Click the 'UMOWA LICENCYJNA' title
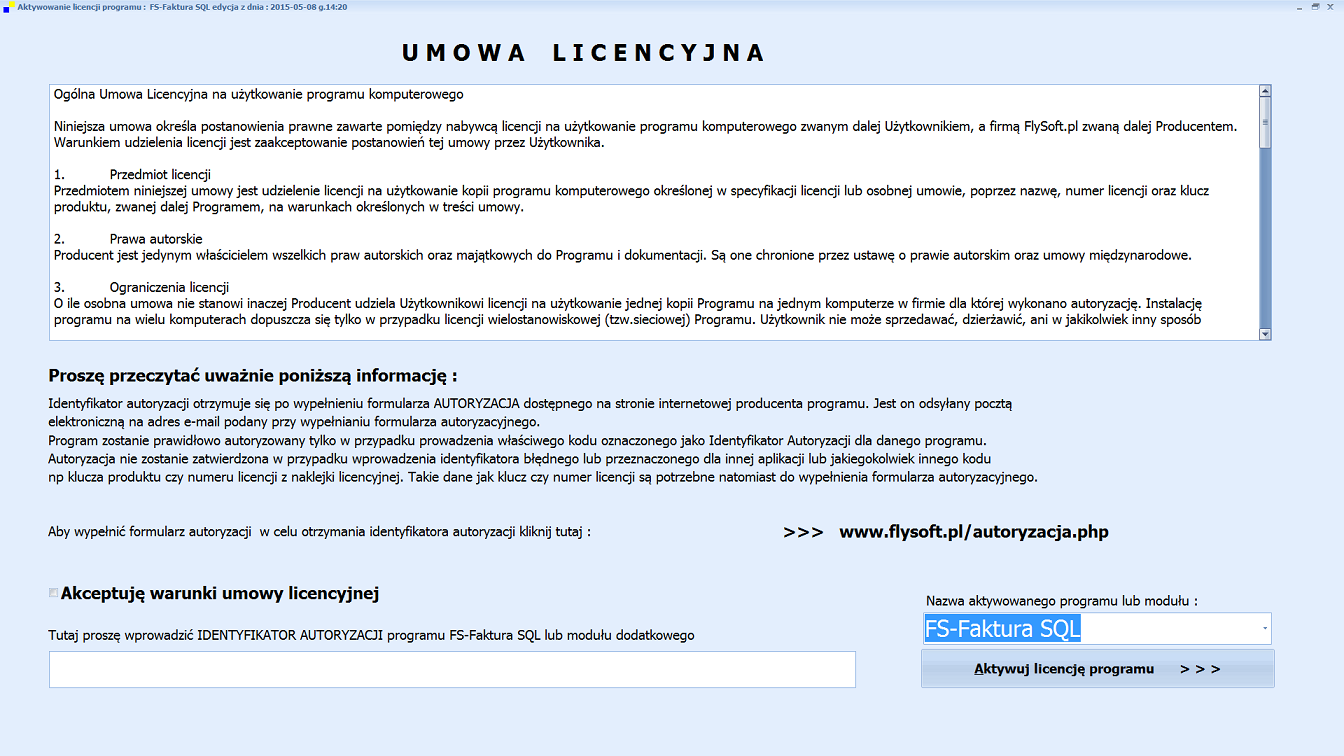The height and width of the screenshot is (756, 1344). click(584, 53)
